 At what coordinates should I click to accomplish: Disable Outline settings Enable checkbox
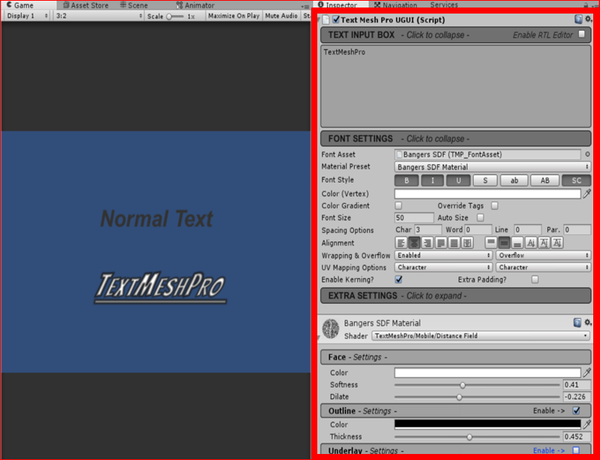coord(576,411)
